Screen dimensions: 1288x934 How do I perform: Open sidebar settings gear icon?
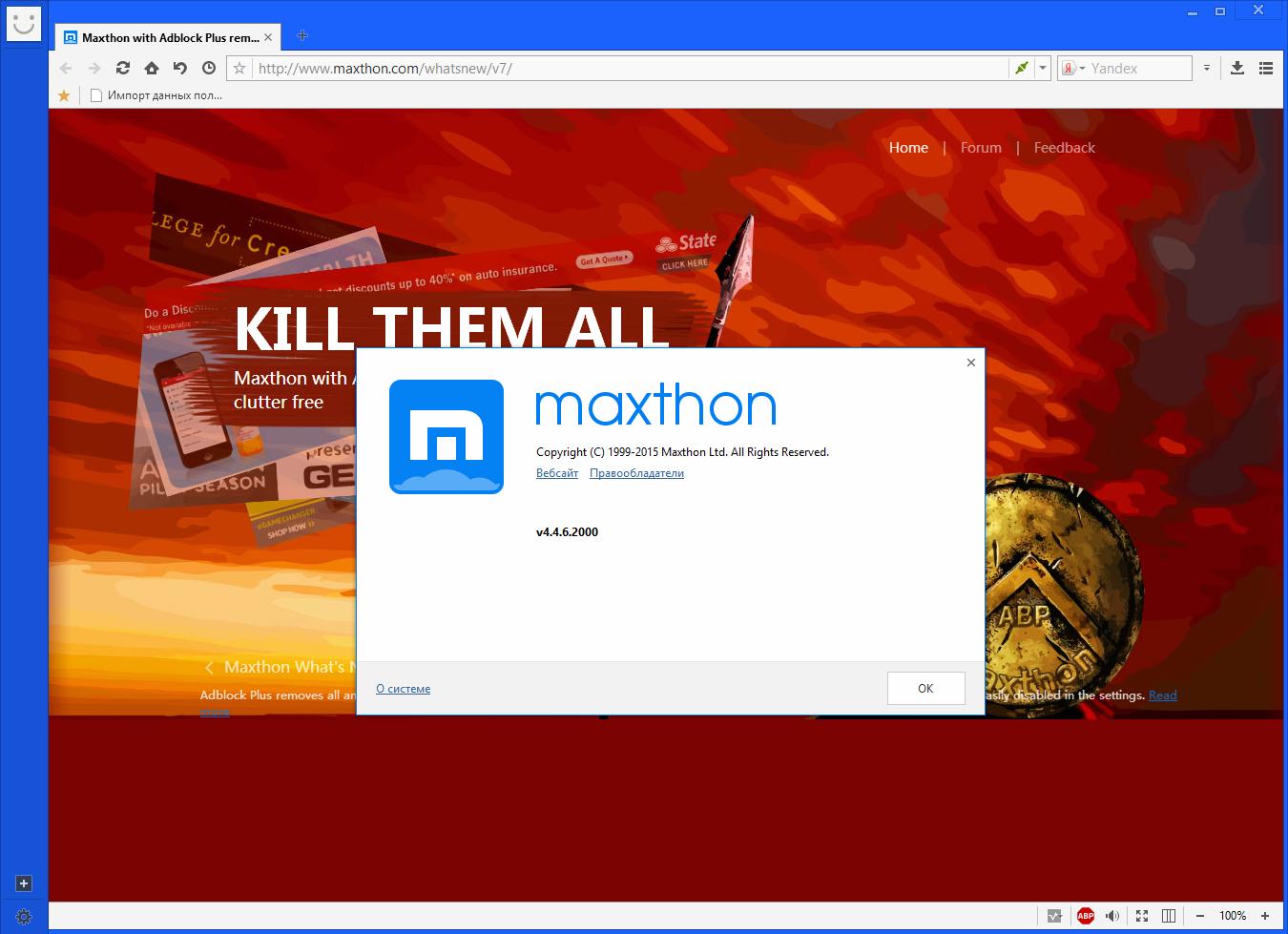pos(24,917)
